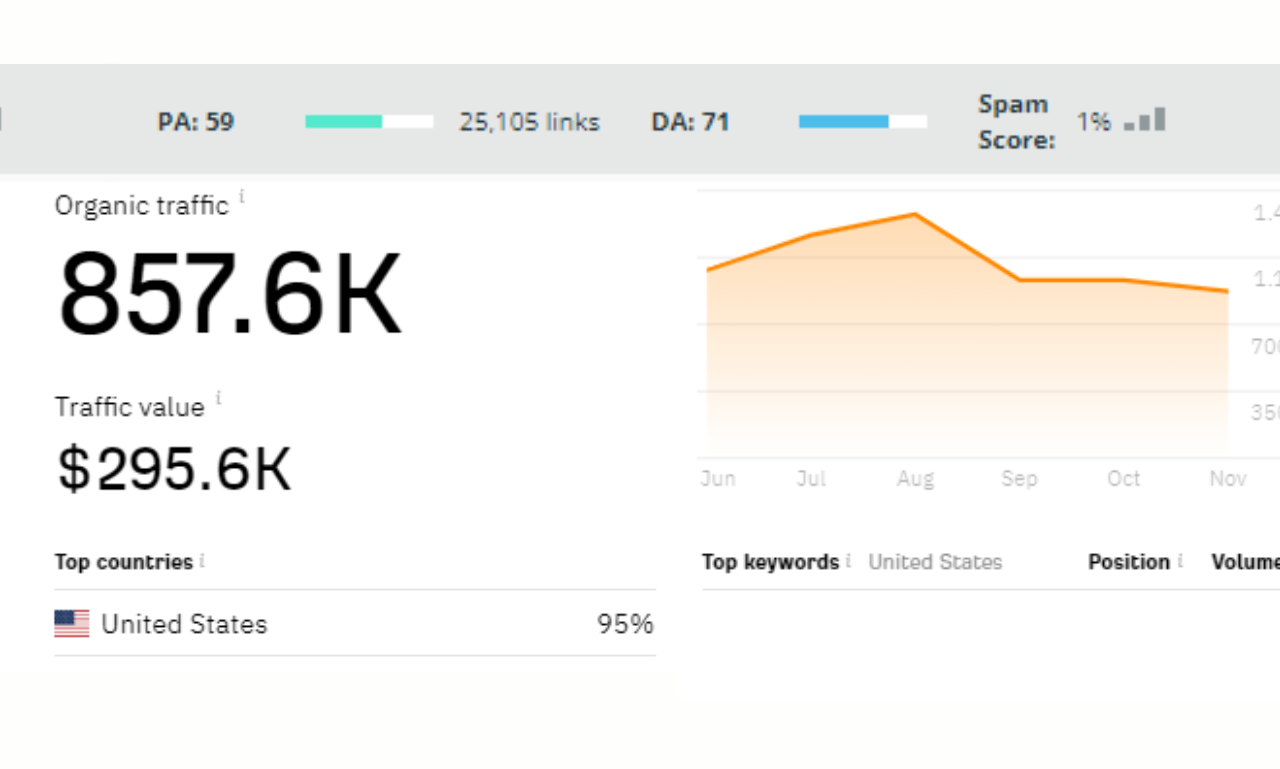Click the DA blue progress bar
The height and width of the screenshot is (769, 1280).
[863, 121]
